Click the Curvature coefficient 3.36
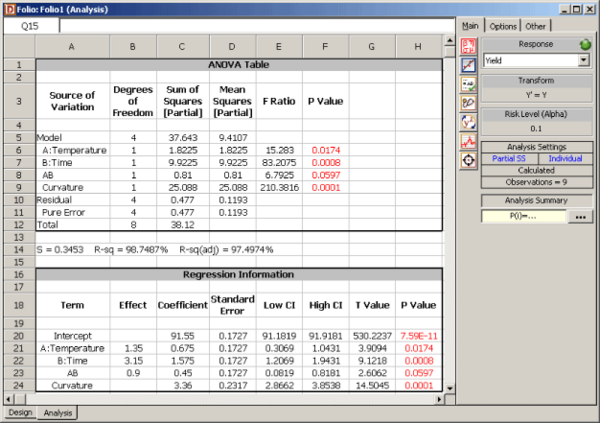Screen dimensions: 600x423 183,385
